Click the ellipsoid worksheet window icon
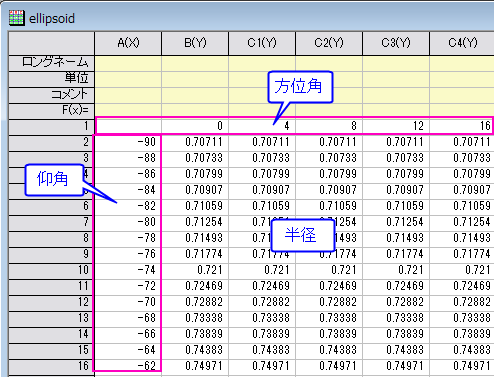Viewport: 494px width, 377px height. point(16,18)
